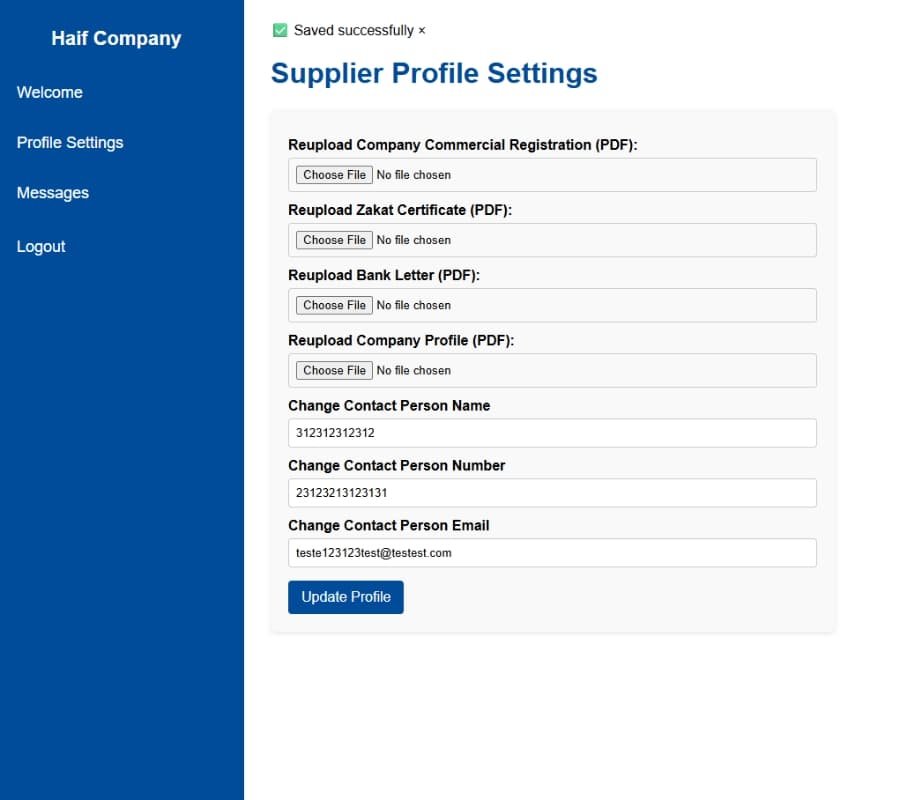The image size is (900, 800).
Task: Select Profile Settings in the sidebar
Action: [70, 142]
